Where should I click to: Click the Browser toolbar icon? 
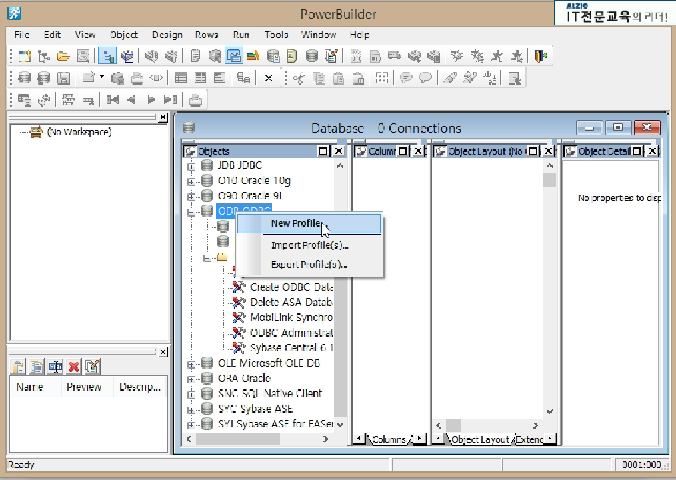tap(214, 56)
